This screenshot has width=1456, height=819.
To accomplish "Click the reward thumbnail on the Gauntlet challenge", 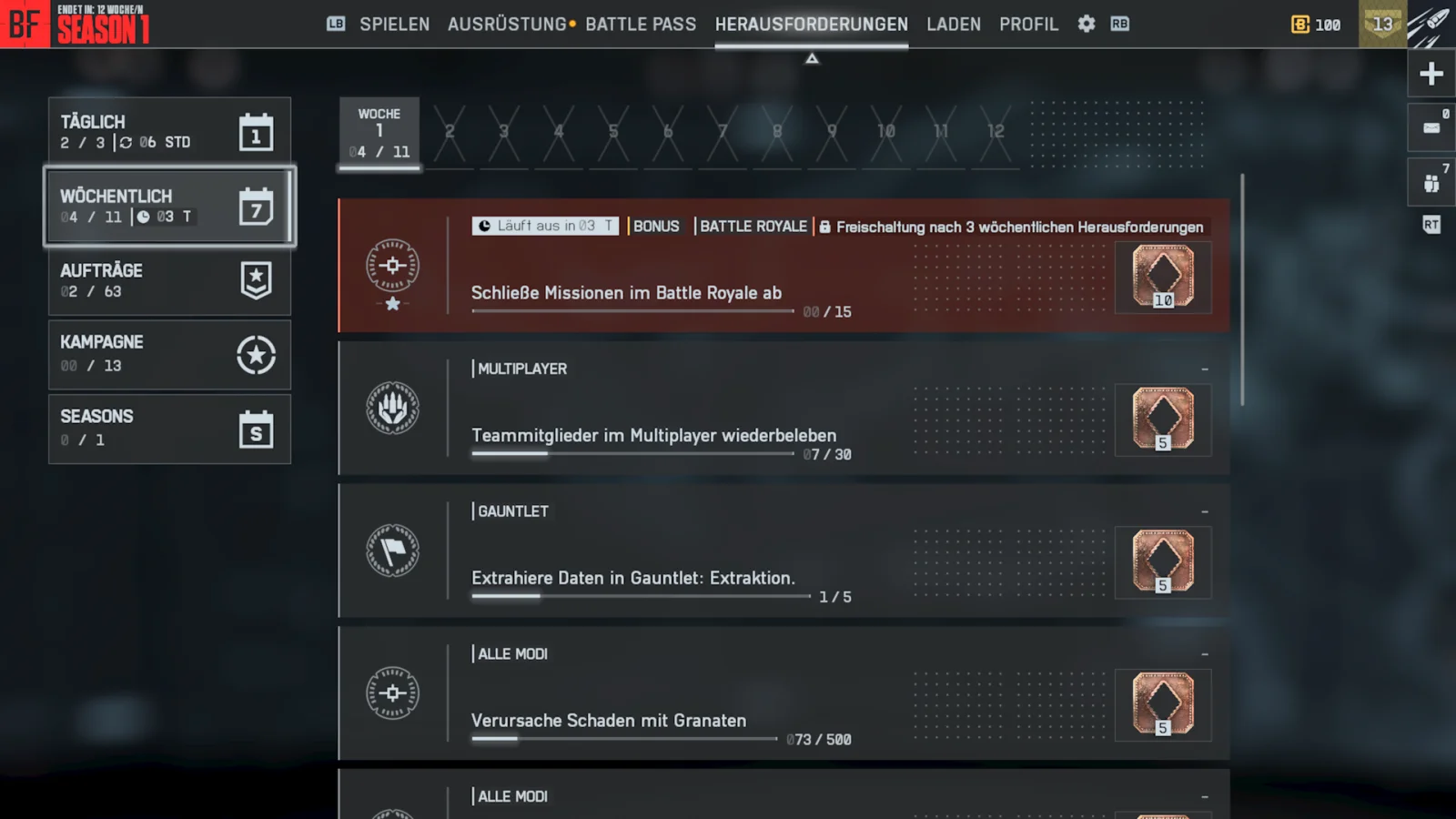I will (x=1163, y=562).
